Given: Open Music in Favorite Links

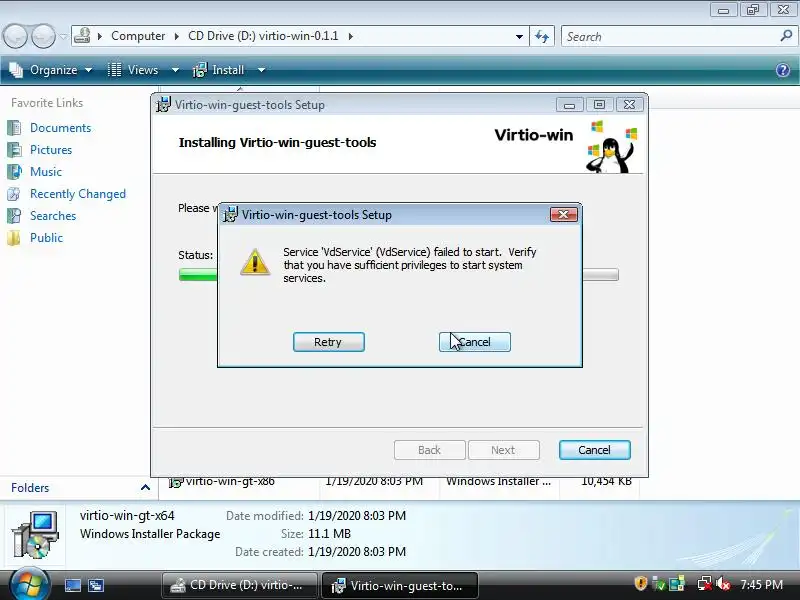Looking at the screenshot, I should click(46, 171).
